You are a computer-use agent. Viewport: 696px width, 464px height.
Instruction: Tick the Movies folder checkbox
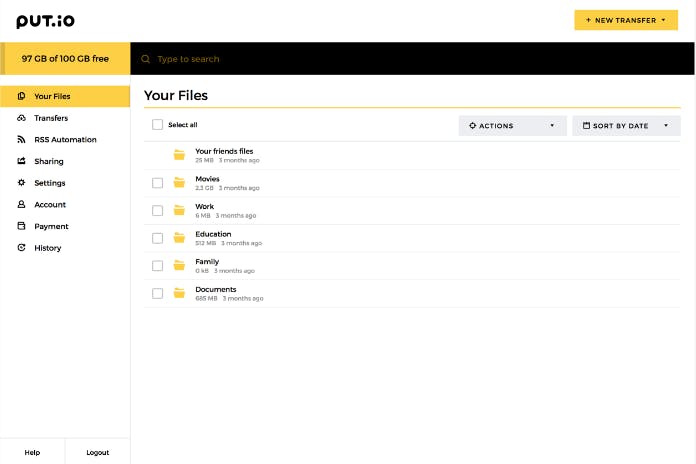tap(158, 183)
